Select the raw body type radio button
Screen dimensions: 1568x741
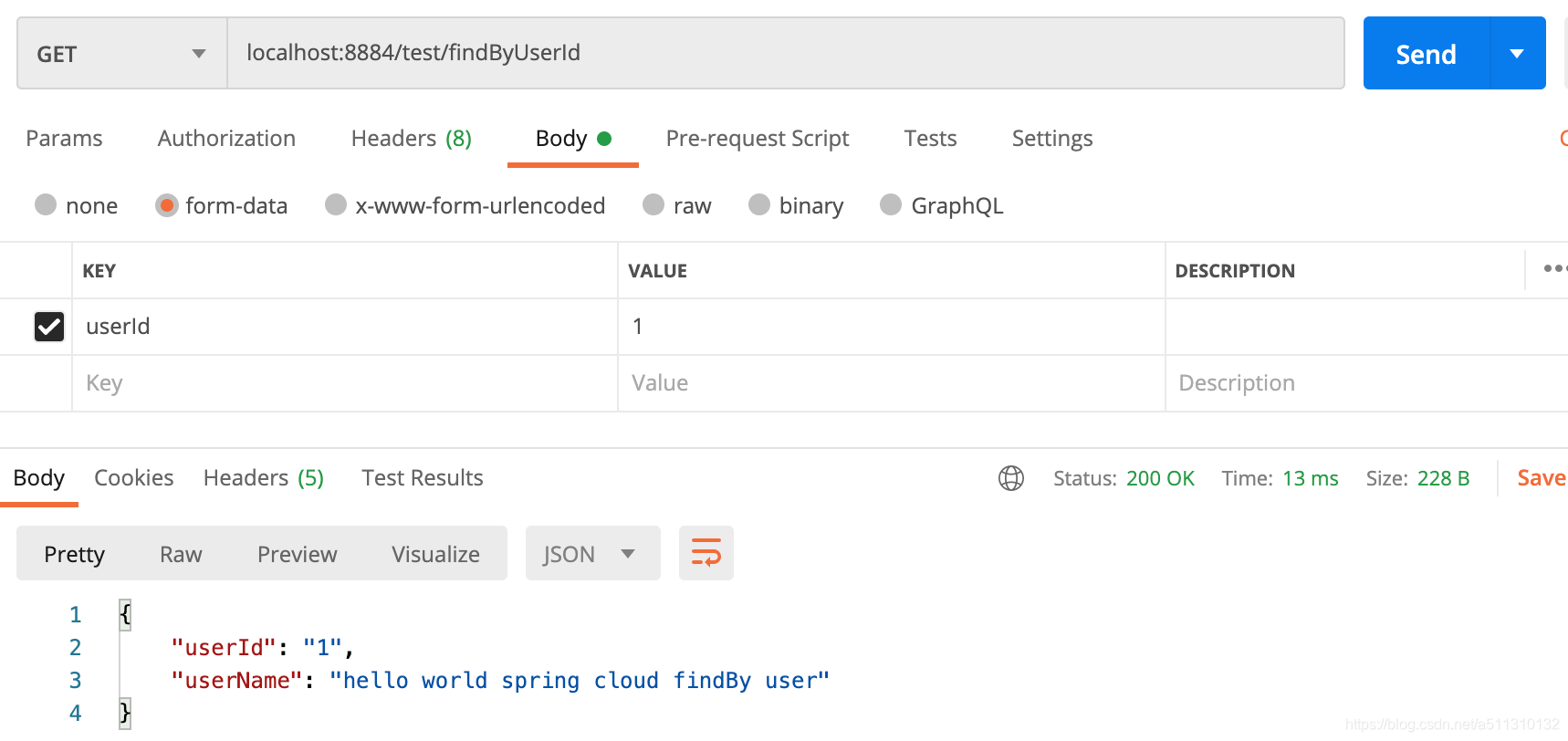pyautogui.click(x=653, y=204)
